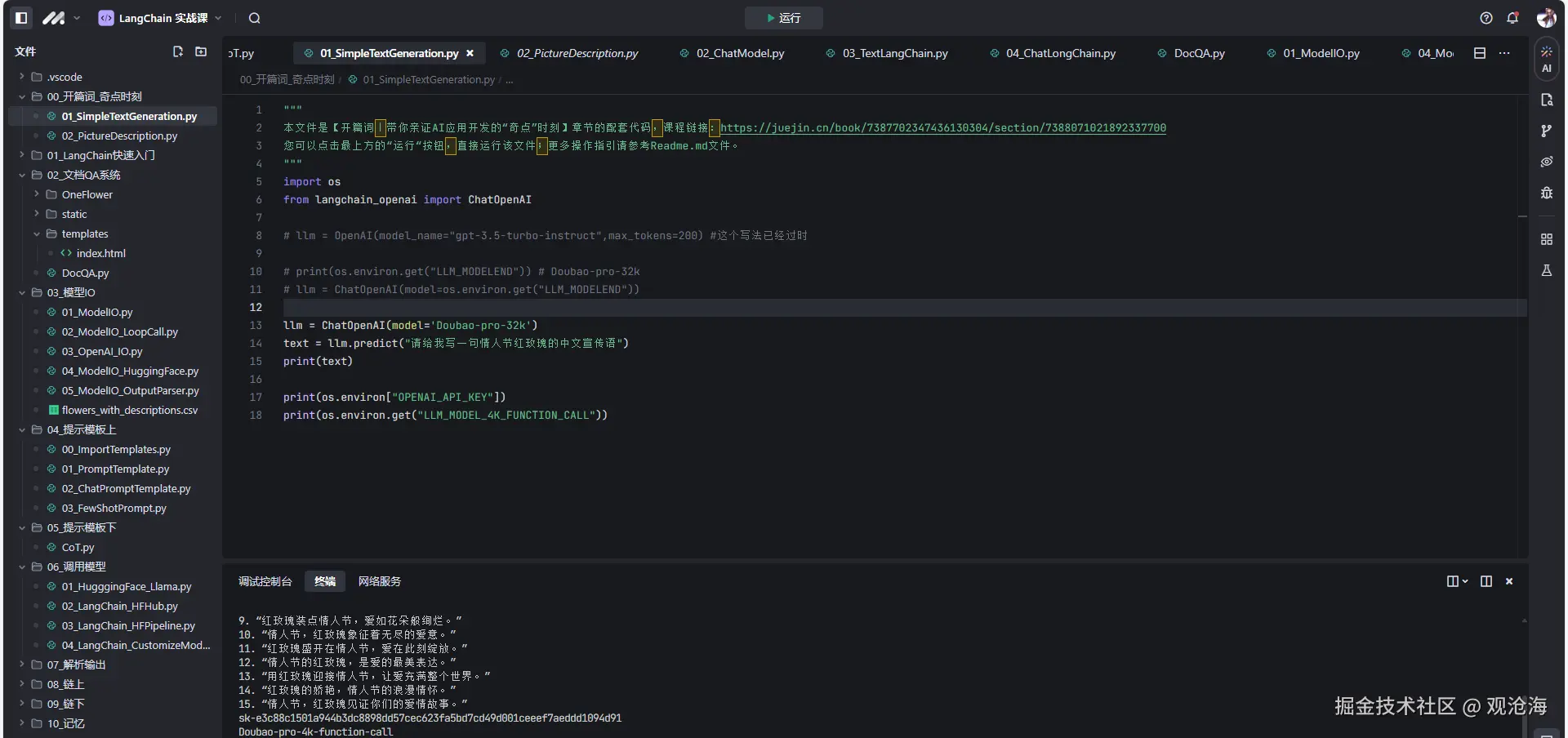
Task: Toggle the split editor layout icon
Action: 1479,53
